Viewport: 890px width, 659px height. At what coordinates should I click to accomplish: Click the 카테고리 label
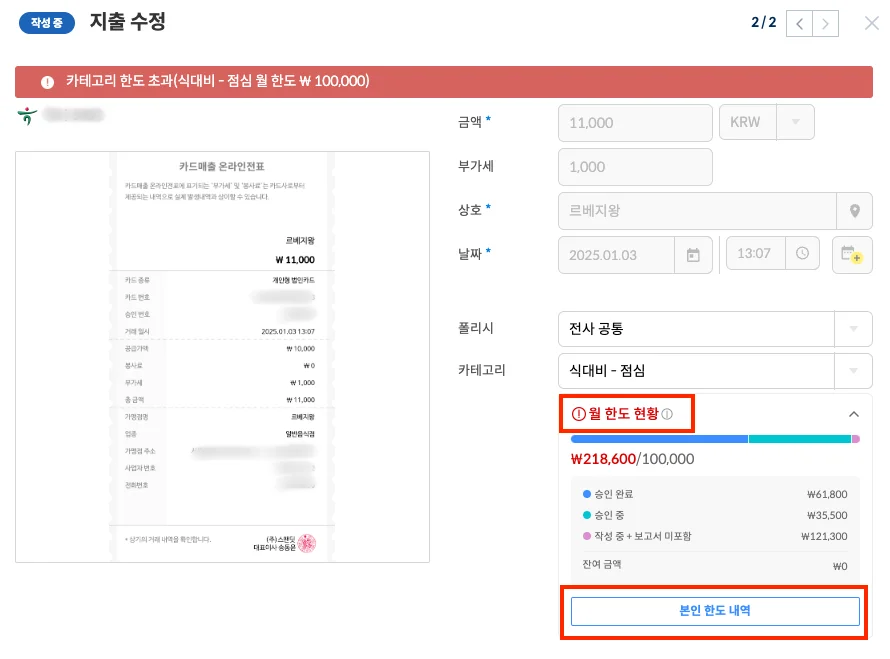click(x=481, y=370)
